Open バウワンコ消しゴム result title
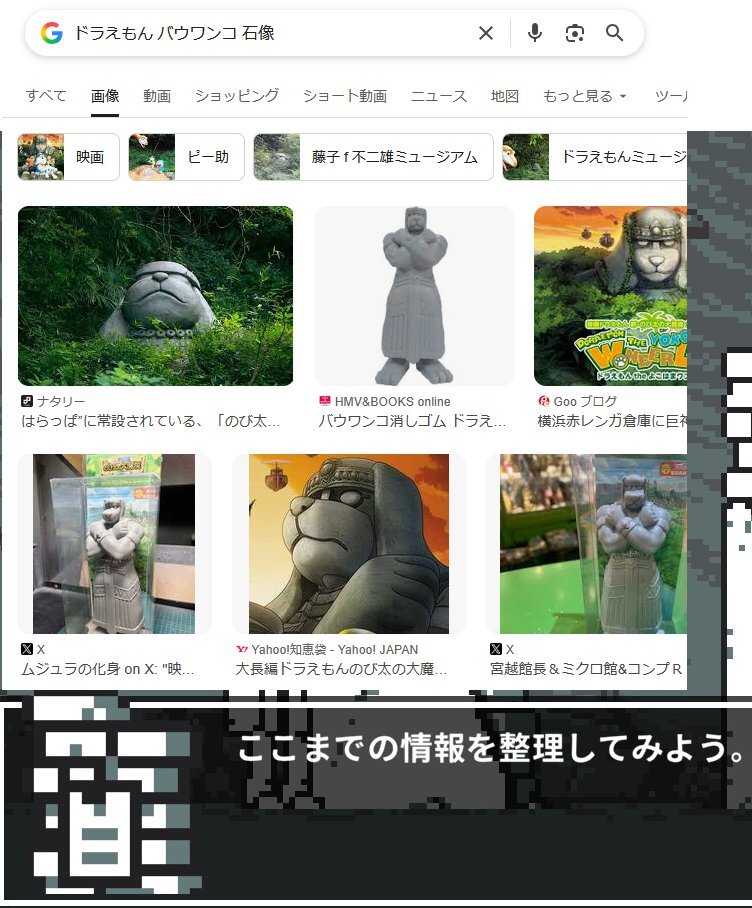The height and width of the screenshot is (908, 752). tap(412, 421)
